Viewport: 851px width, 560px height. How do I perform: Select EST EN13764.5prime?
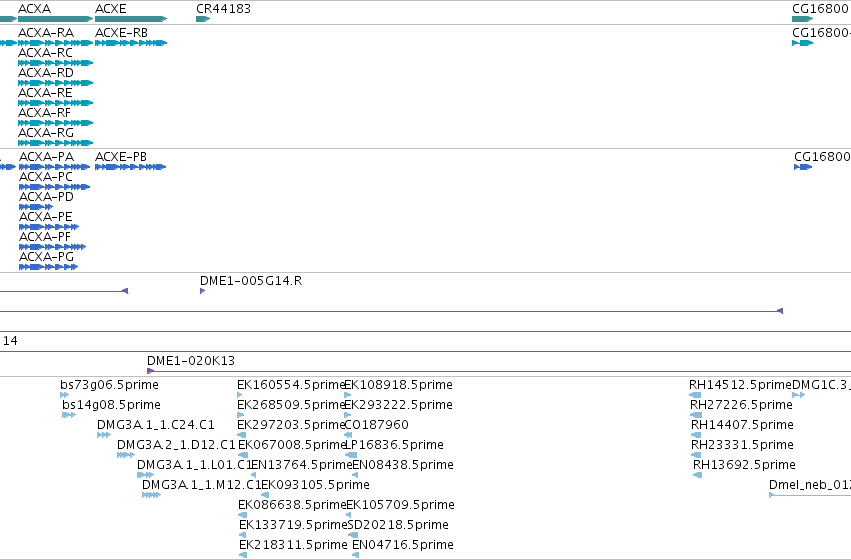coord(253,475)
